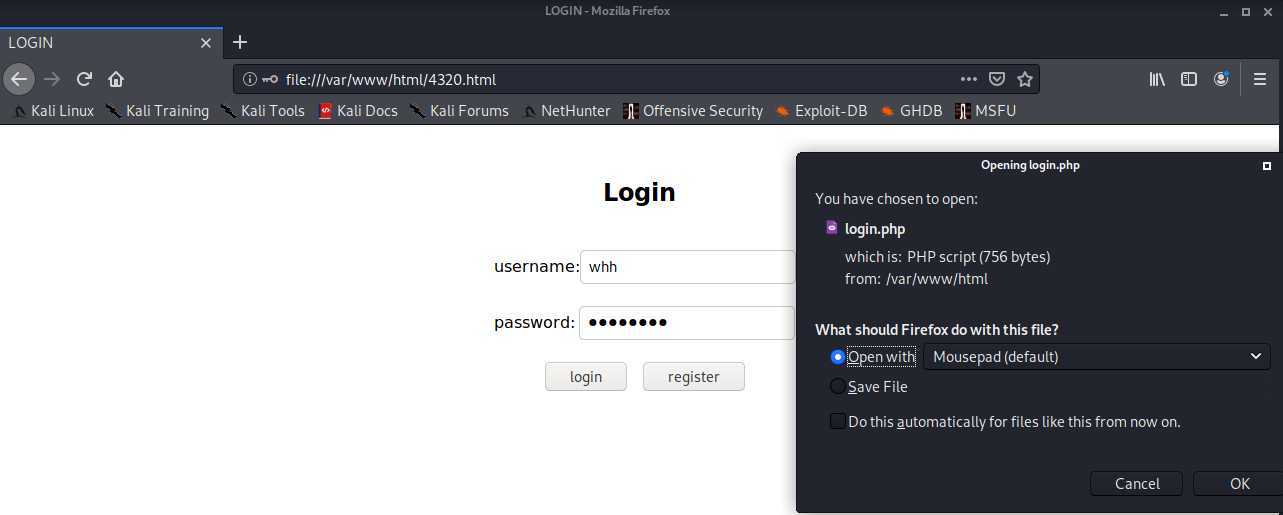
Task: Open Firefox account menu
Action: pyautogui.click(x=1221, y=79)
